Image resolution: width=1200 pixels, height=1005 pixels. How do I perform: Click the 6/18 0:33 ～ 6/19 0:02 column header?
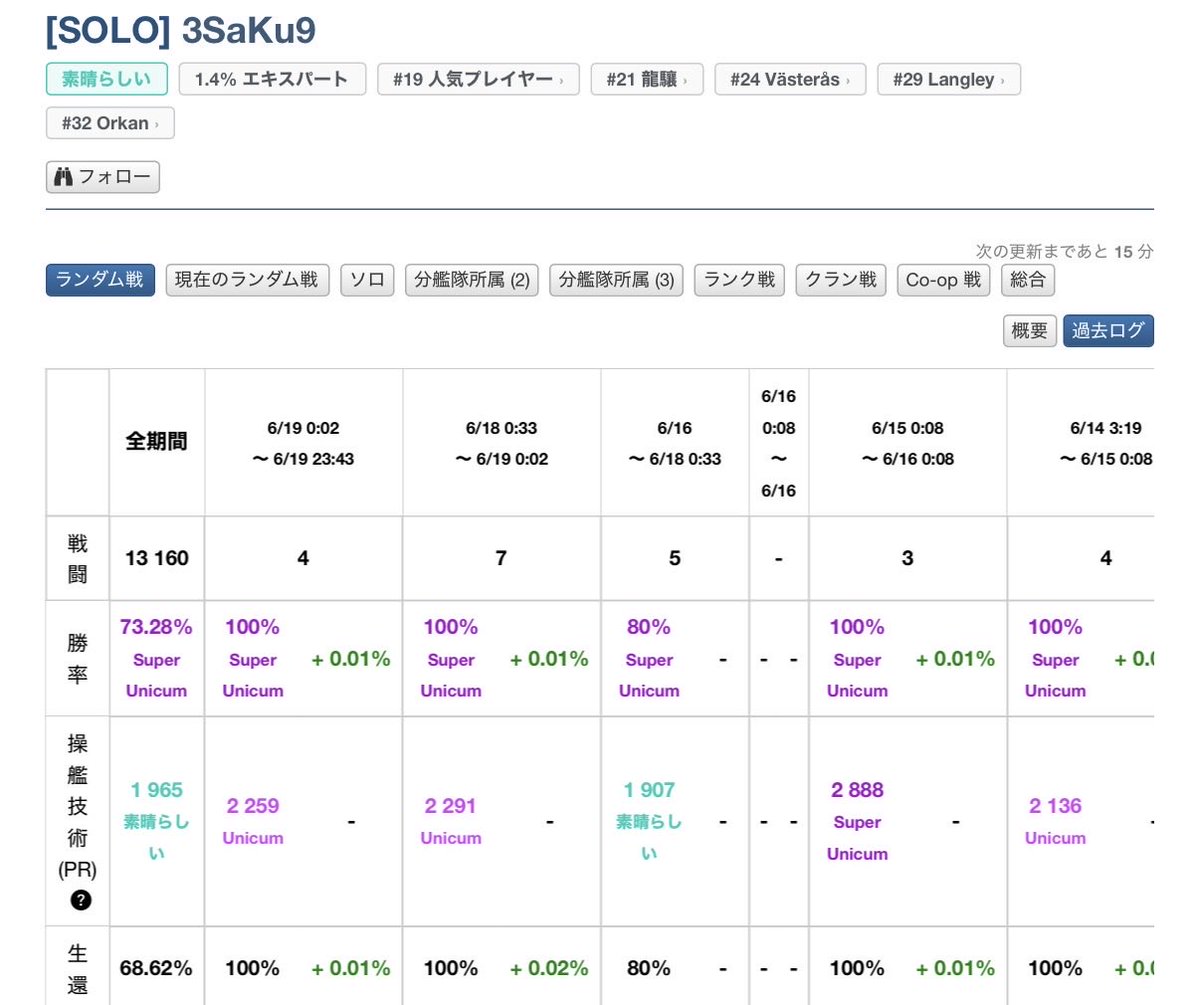tap(501, 443)
